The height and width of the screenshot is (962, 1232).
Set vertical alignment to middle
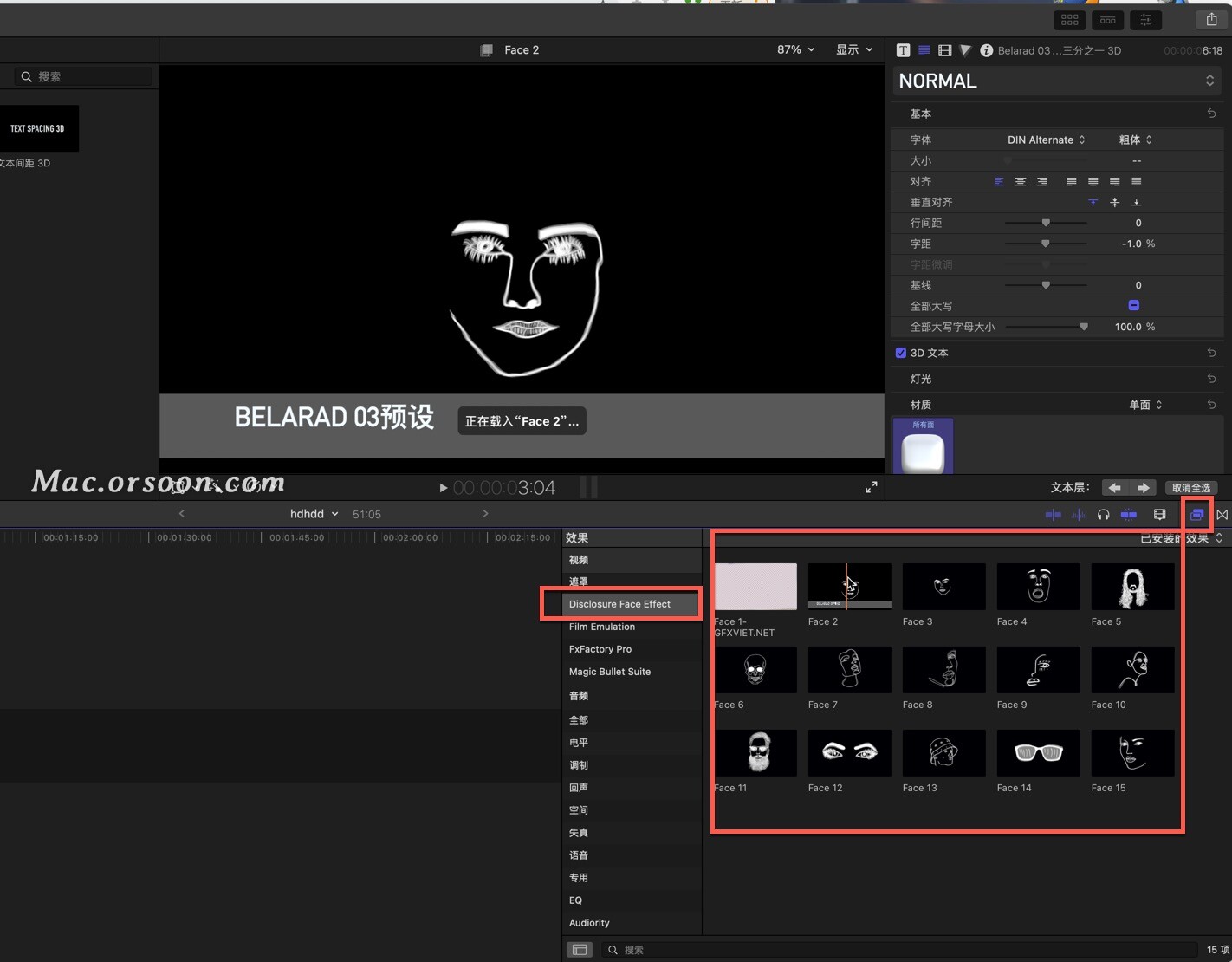tap(1115, 202)
